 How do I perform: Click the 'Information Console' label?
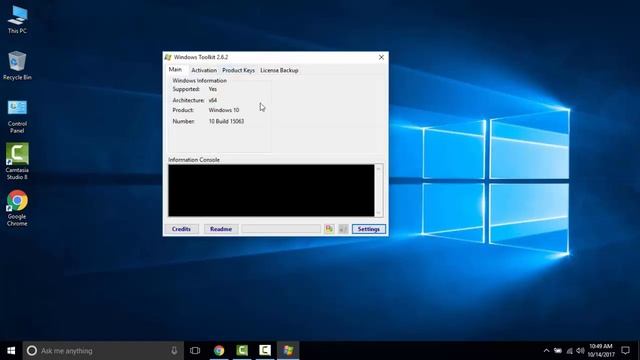click(x=194, y=160)
